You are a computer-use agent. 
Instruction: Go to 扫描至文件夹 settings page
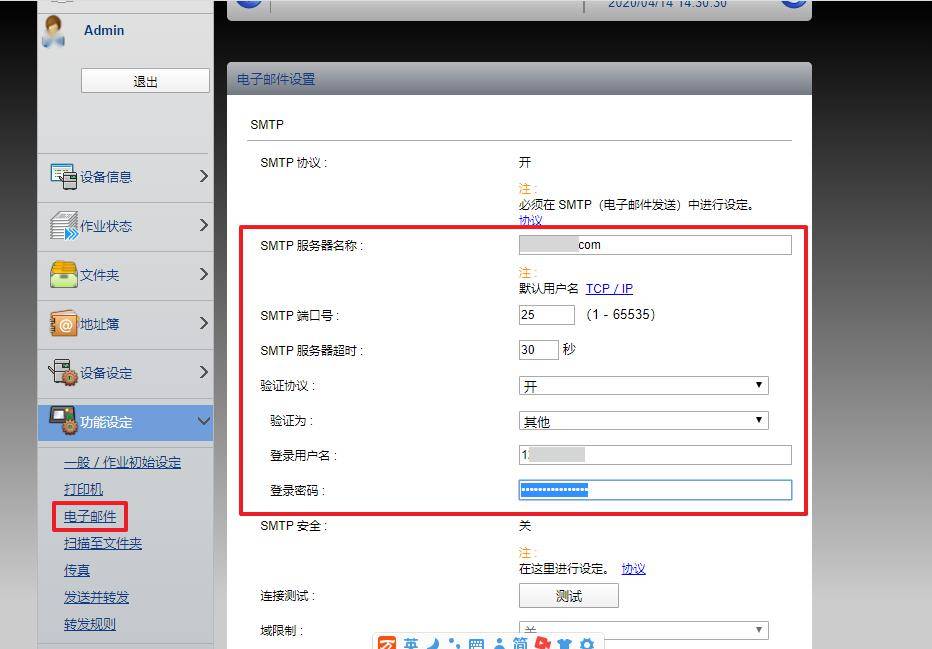(103, 543)
